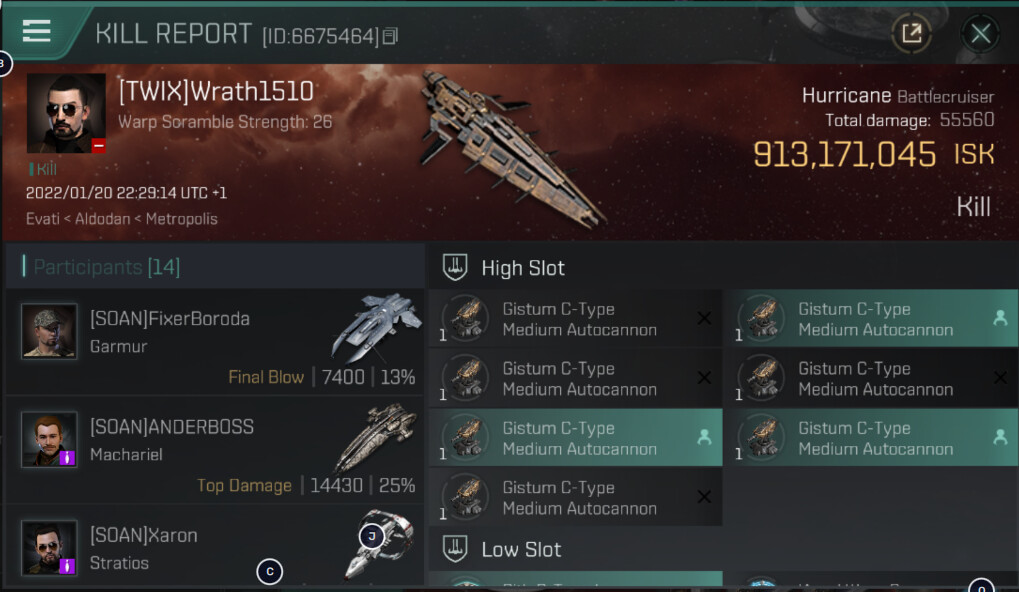Select the Low Slot section icon
The height and width of the screenshot is (592, 1019).
pos(455,548)
